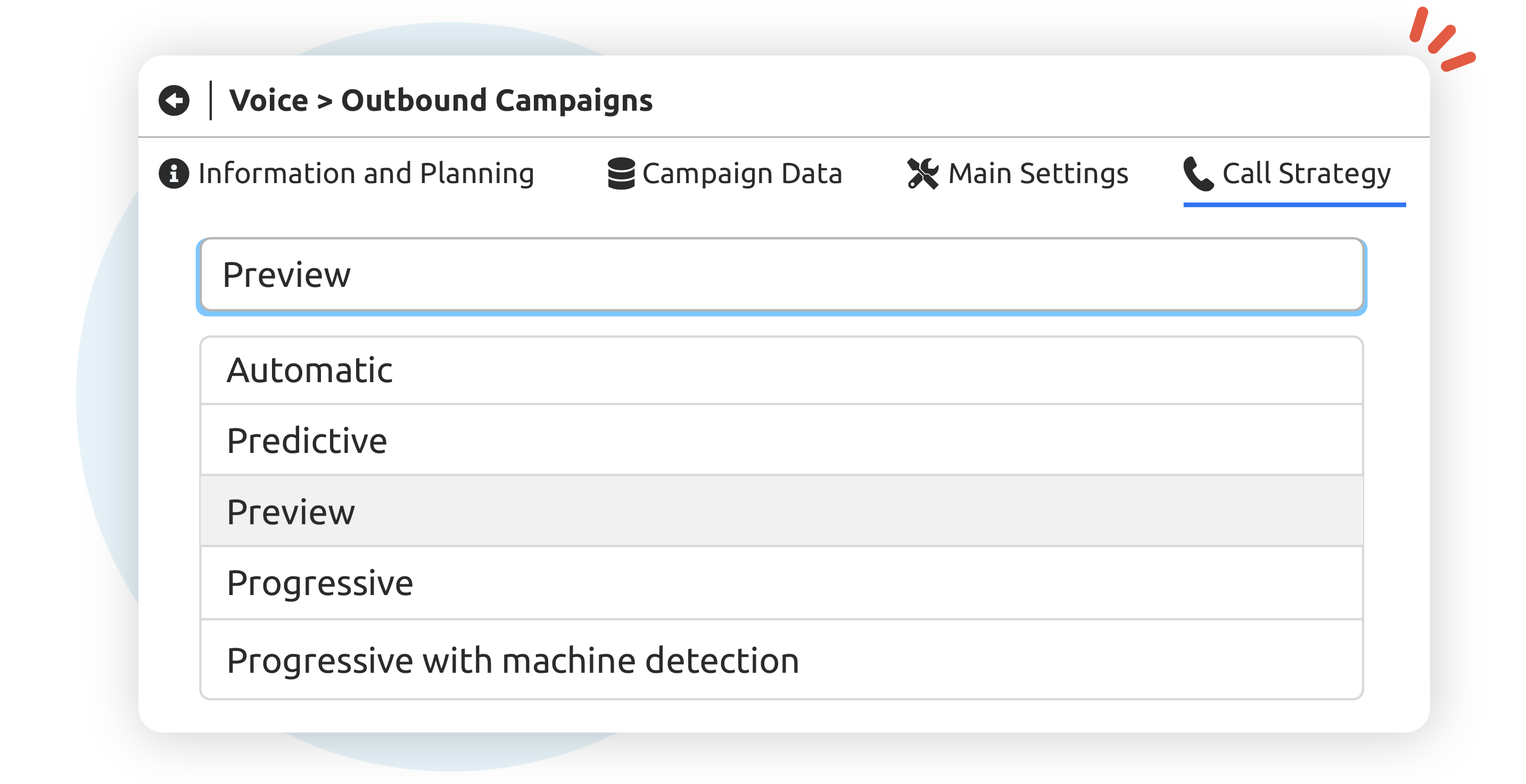
Task: Click the wrench and screwdriver icon
Action: 922,174
